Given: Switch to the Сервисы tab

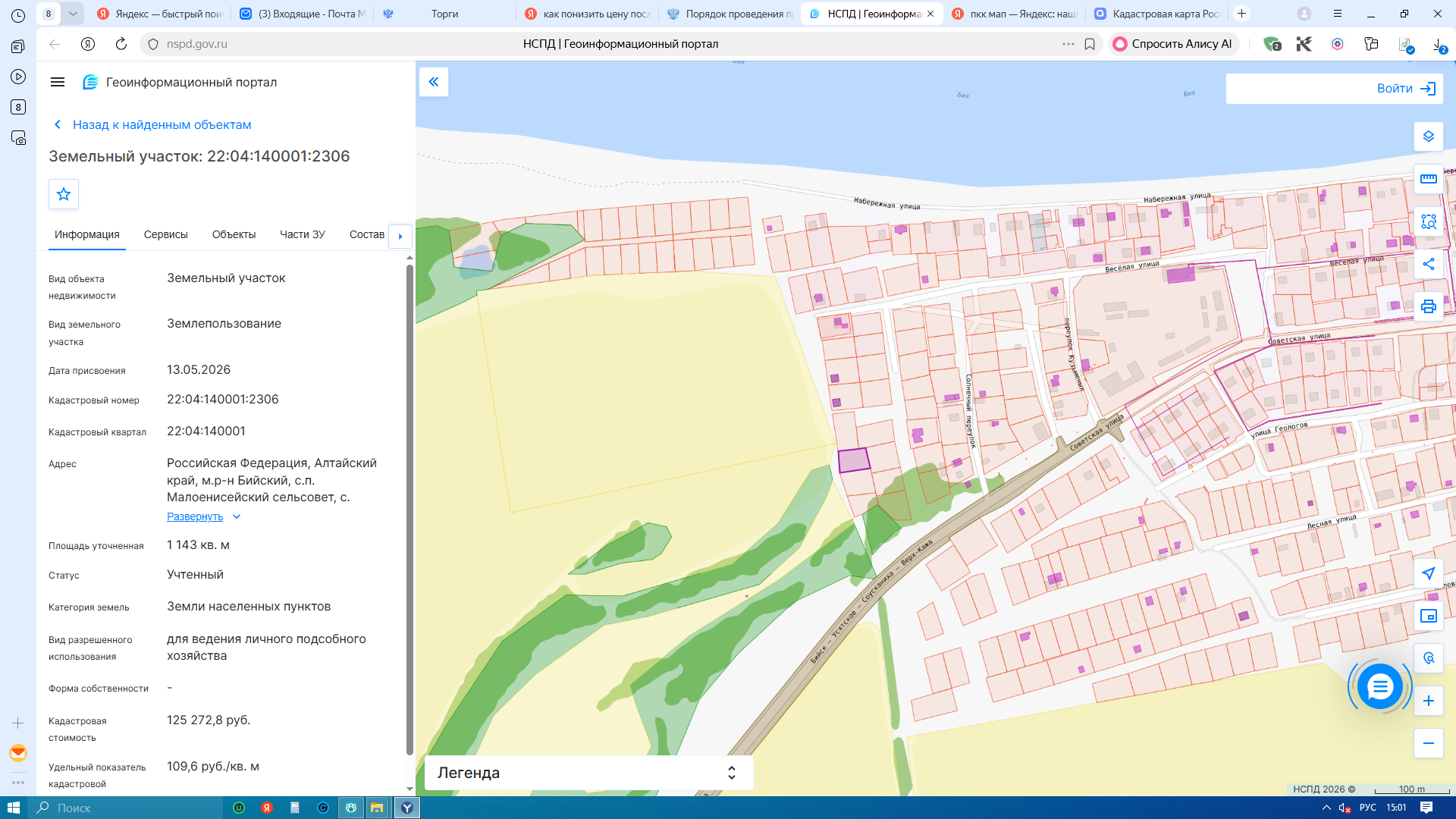Looking at the screenshot, I should (x=166, y=234).
